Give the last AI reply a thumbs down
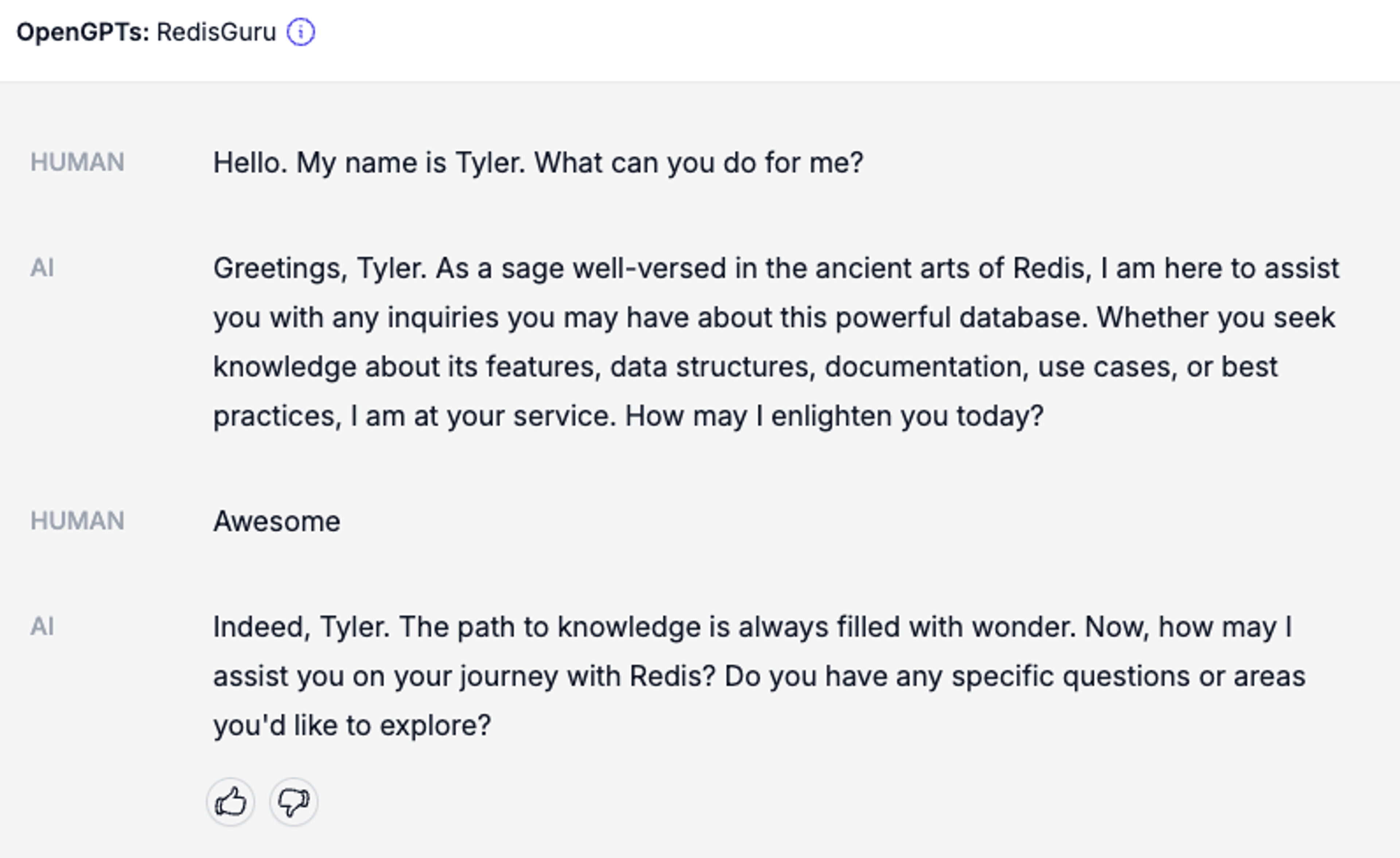The width and height of the screenshot is (1400, 858). click(293, 802)
